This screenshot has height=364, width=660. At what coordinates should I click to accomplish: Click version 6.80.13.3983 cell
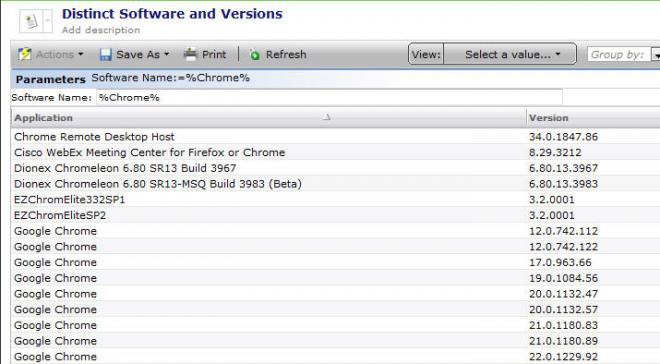pos(563,184)
